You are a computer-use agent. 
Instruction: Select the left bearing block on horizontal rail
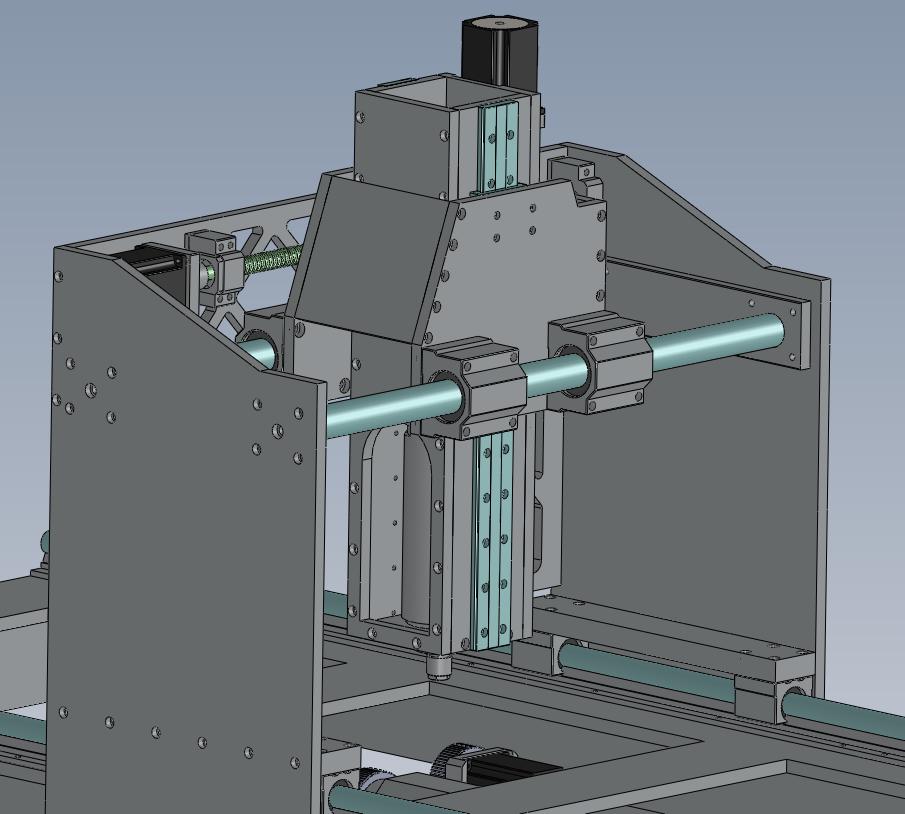(x=475, y=388)
